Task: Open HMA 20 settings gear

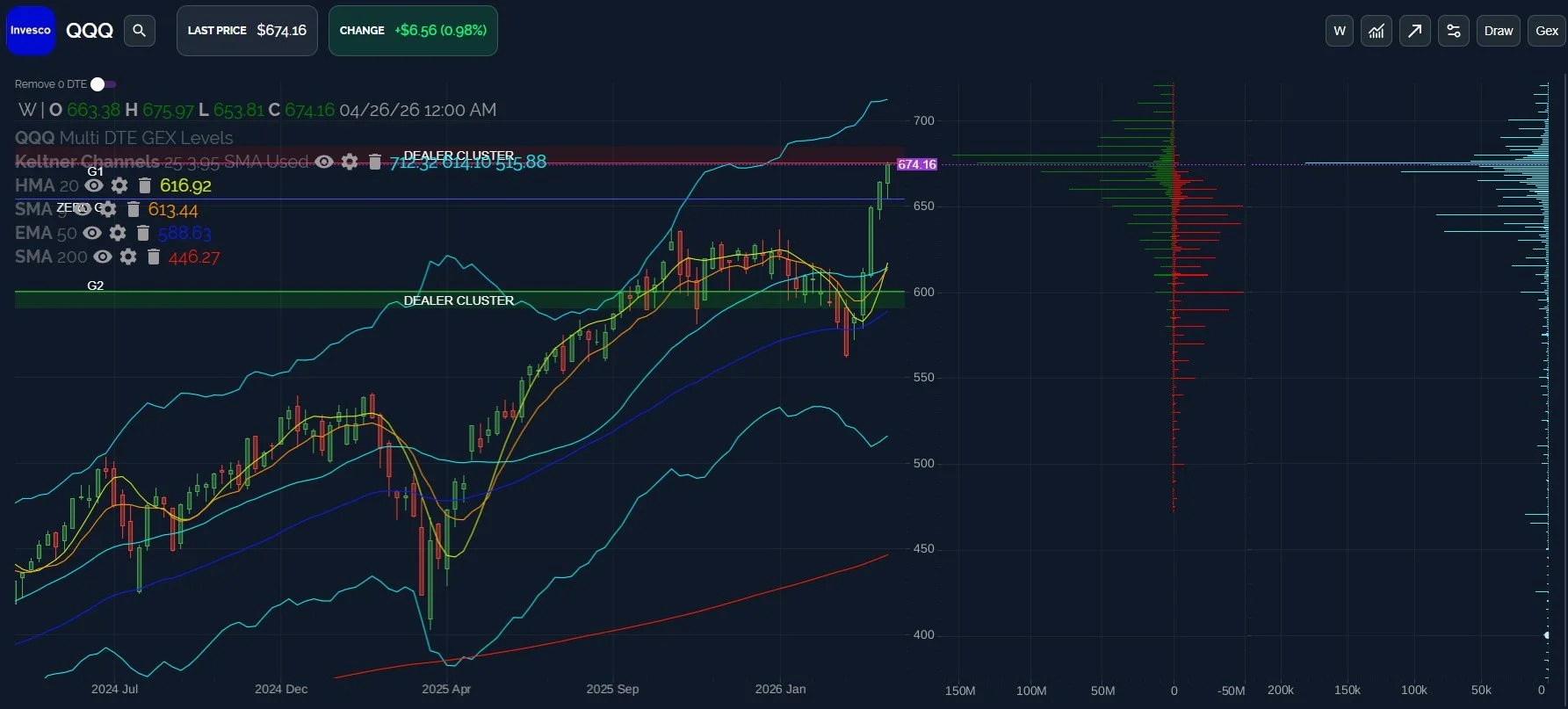Action: coord(119,185)
